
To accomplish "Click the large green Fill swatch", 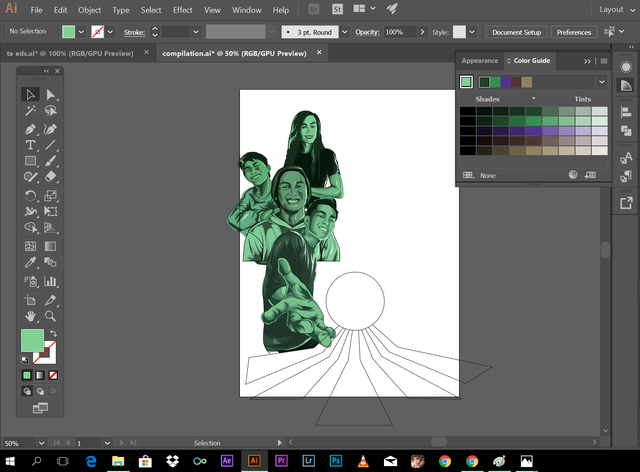I will (33, 342).
